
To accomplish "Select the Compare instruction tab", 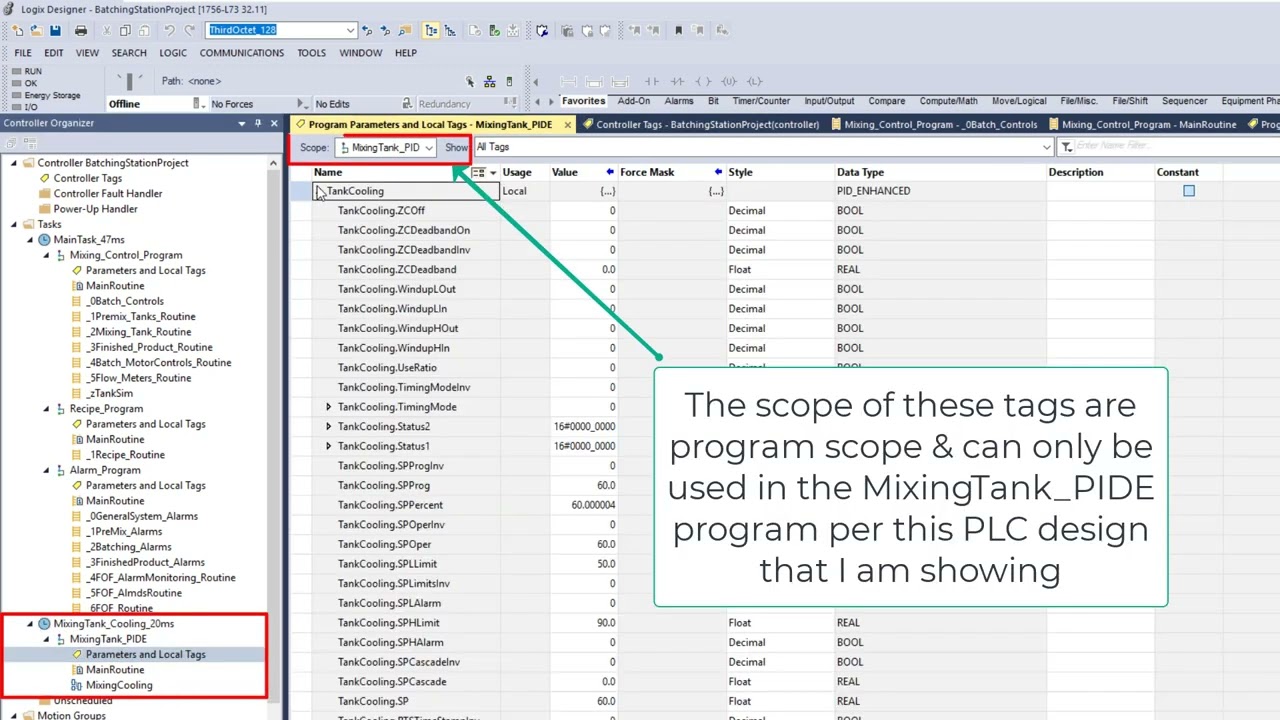I will [887, 101].
